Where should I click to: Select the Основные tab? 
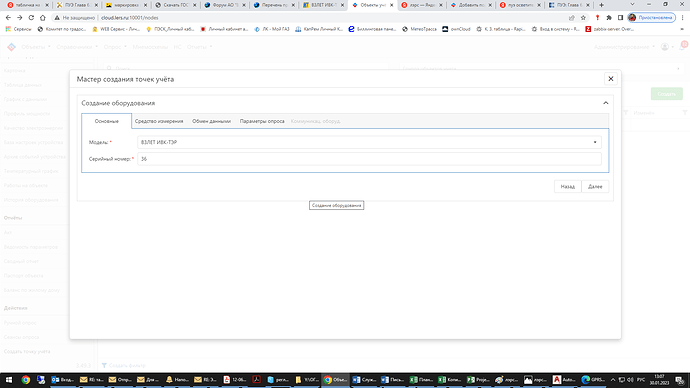click(106, 121)
